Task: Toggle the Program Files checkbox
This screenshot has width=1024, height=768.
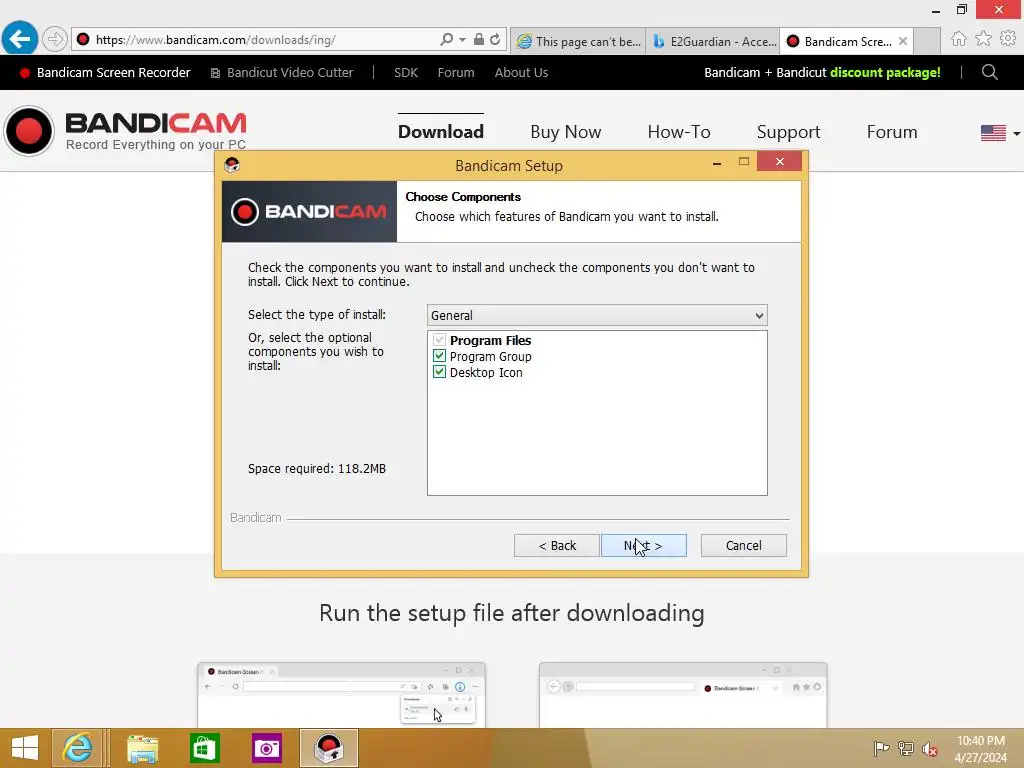Action: coord(439,340)
